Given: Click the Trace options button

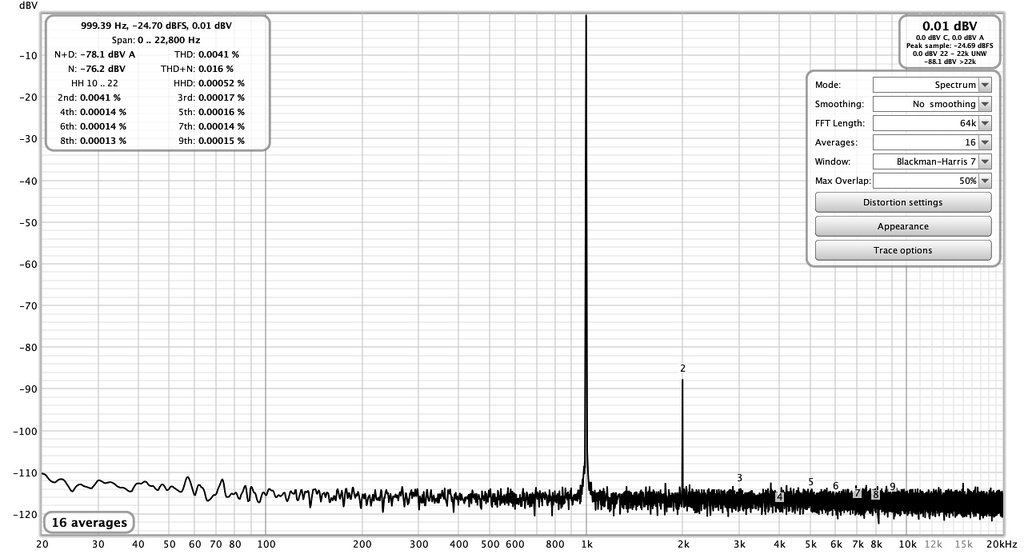Looking at the screenshot, I should (x=903, y=250).
